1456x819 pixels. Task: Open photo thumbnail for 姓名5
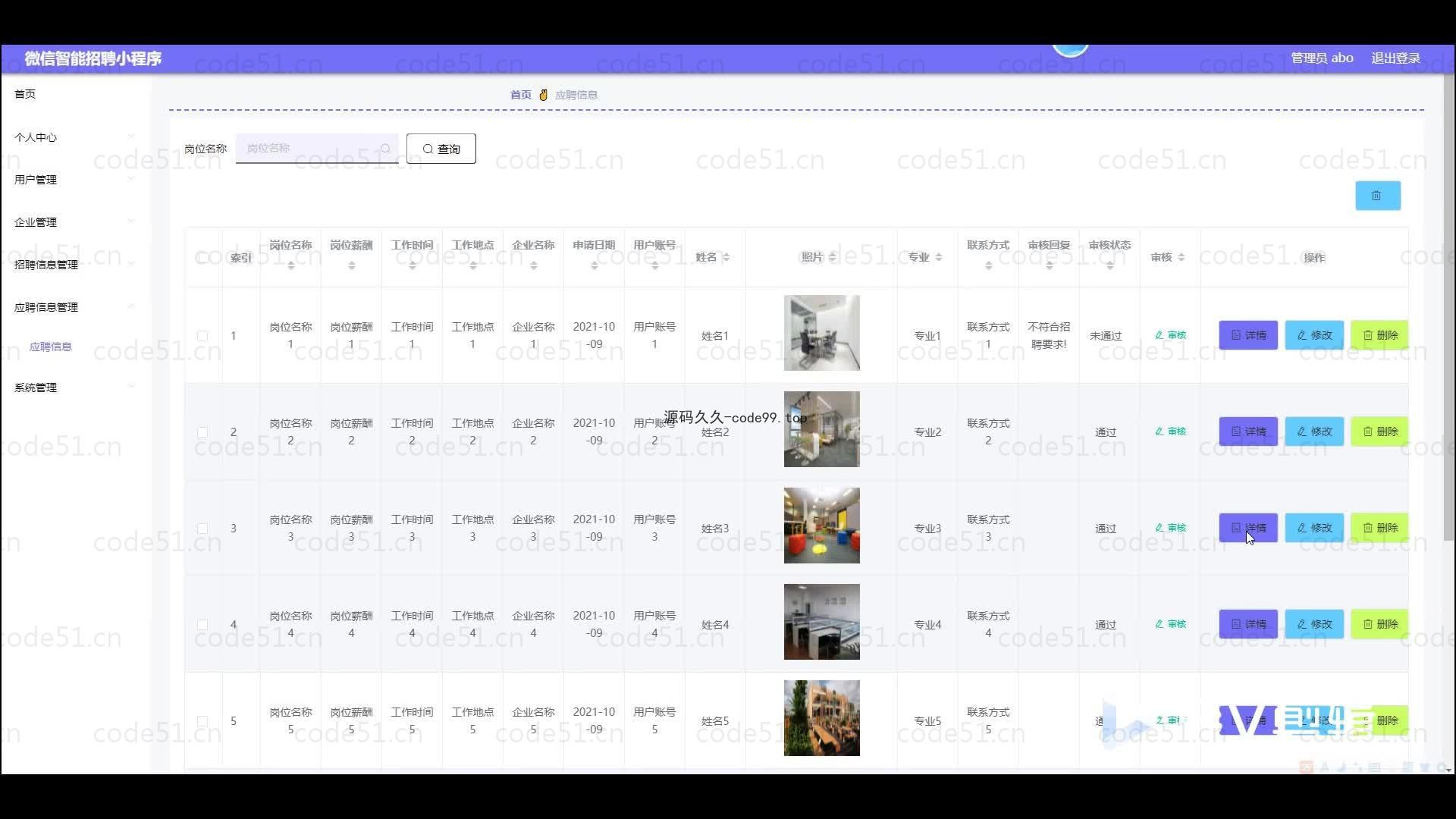pos(821,718)
